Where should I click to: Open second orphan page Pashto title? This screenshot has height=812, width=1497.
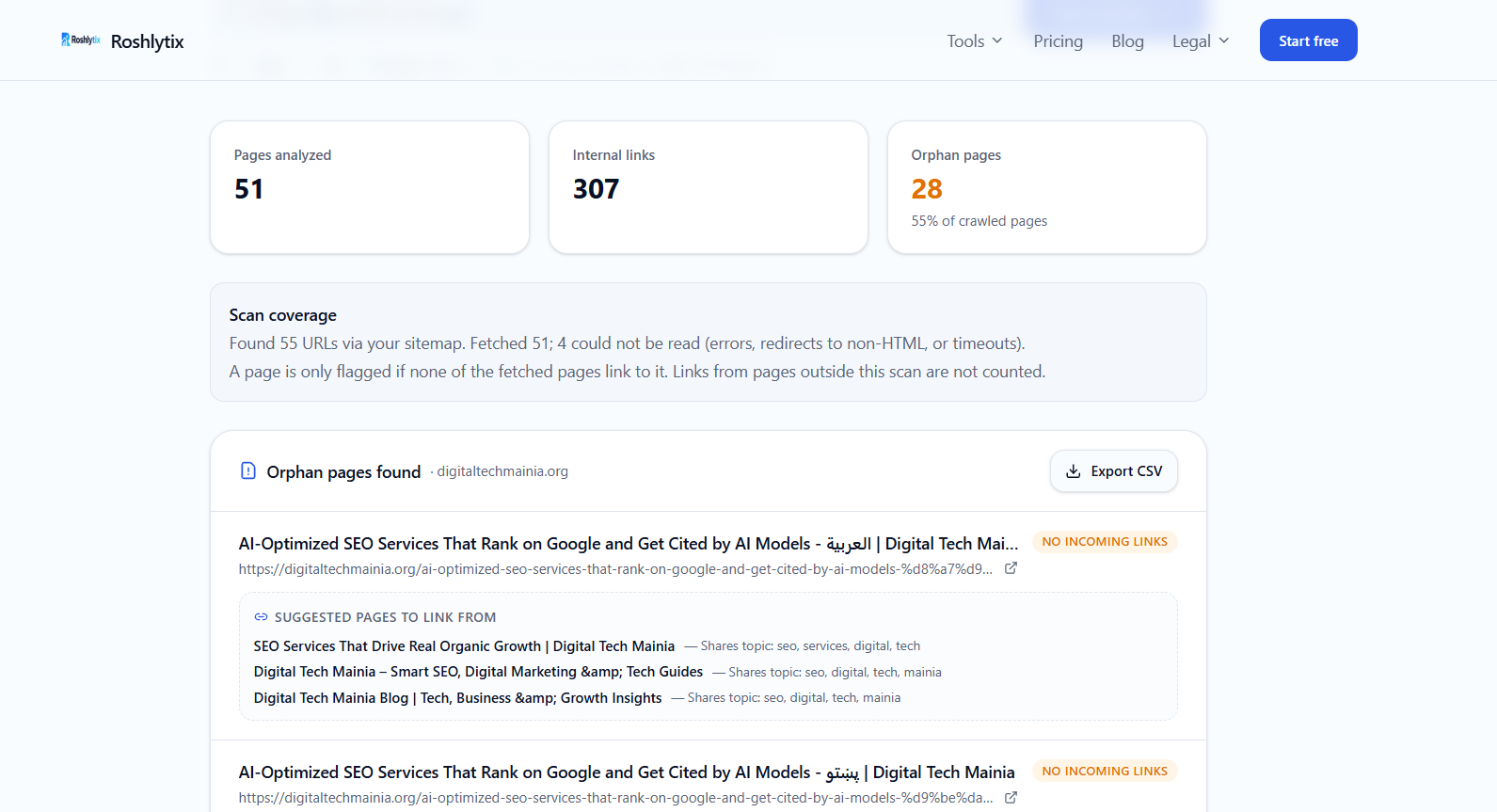[x=627, y=772]
